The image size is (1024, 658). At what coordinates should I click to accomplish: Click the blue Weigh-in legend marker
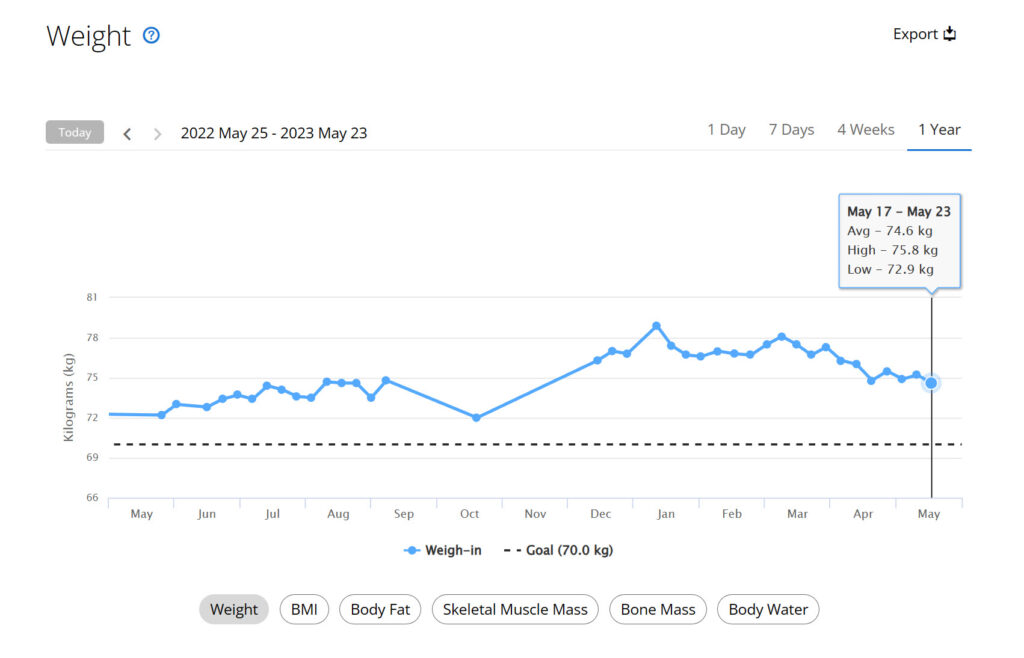[x=413, y=550]
